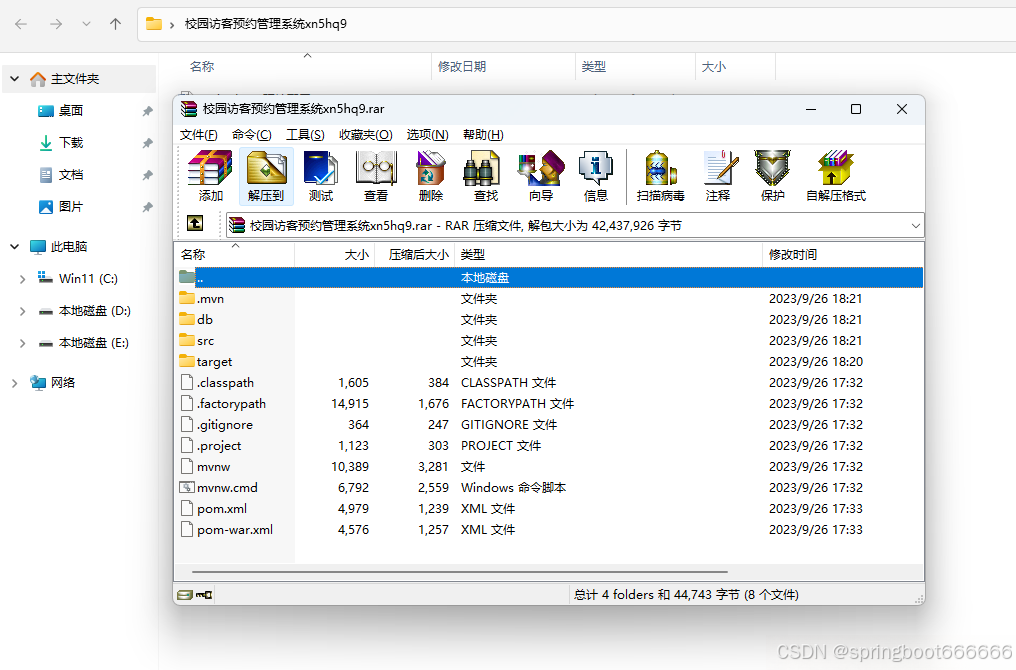Go up one level in WinRAR

[x=195, y=224]
